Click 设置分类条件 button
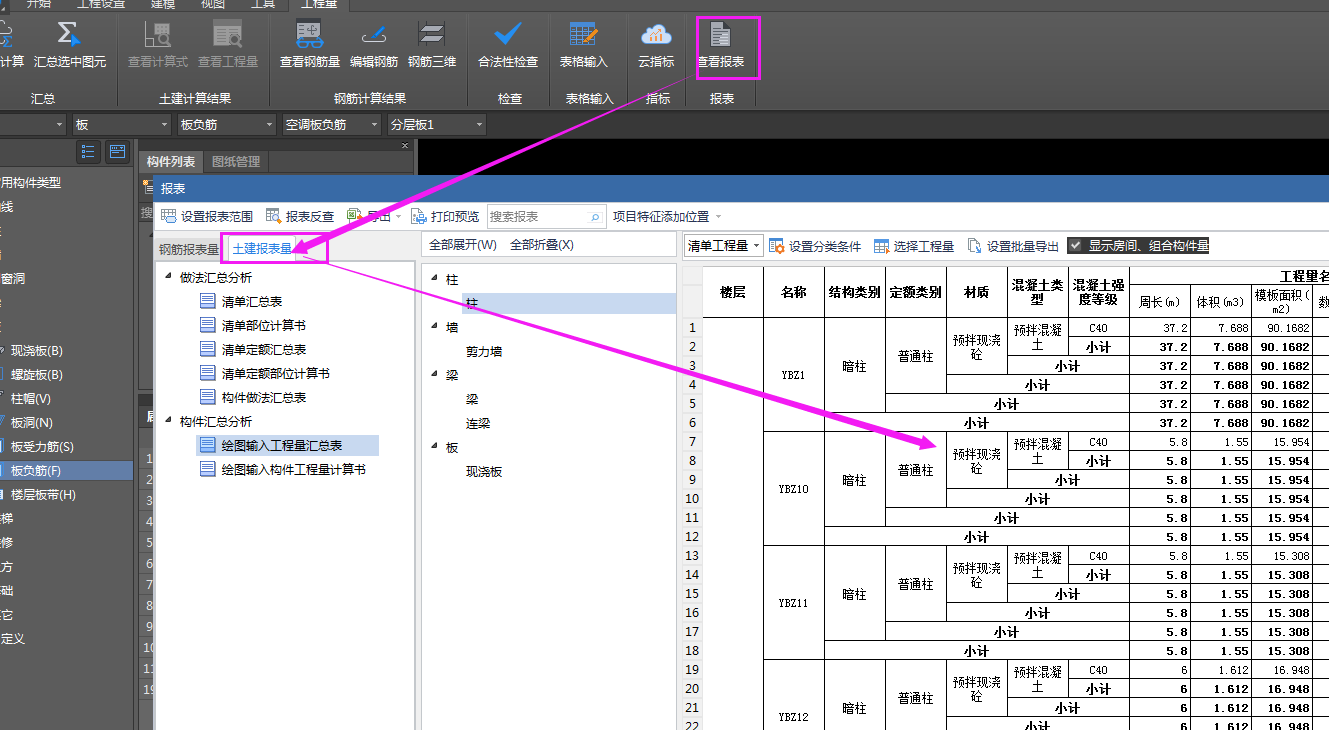Viewport: 1329px width, 730px height. 815,246
